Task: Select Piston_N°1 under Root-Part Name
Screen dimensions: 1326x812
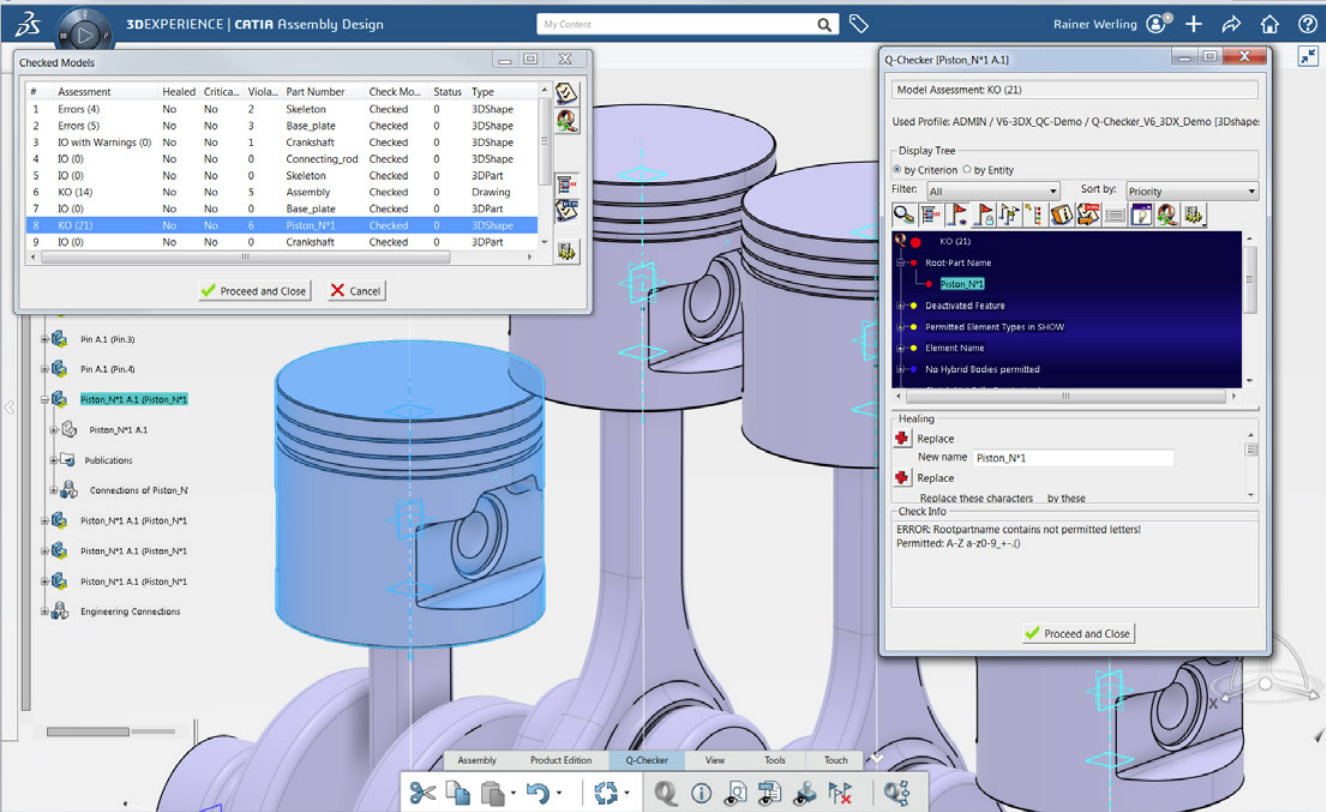Action: (961, 284)
